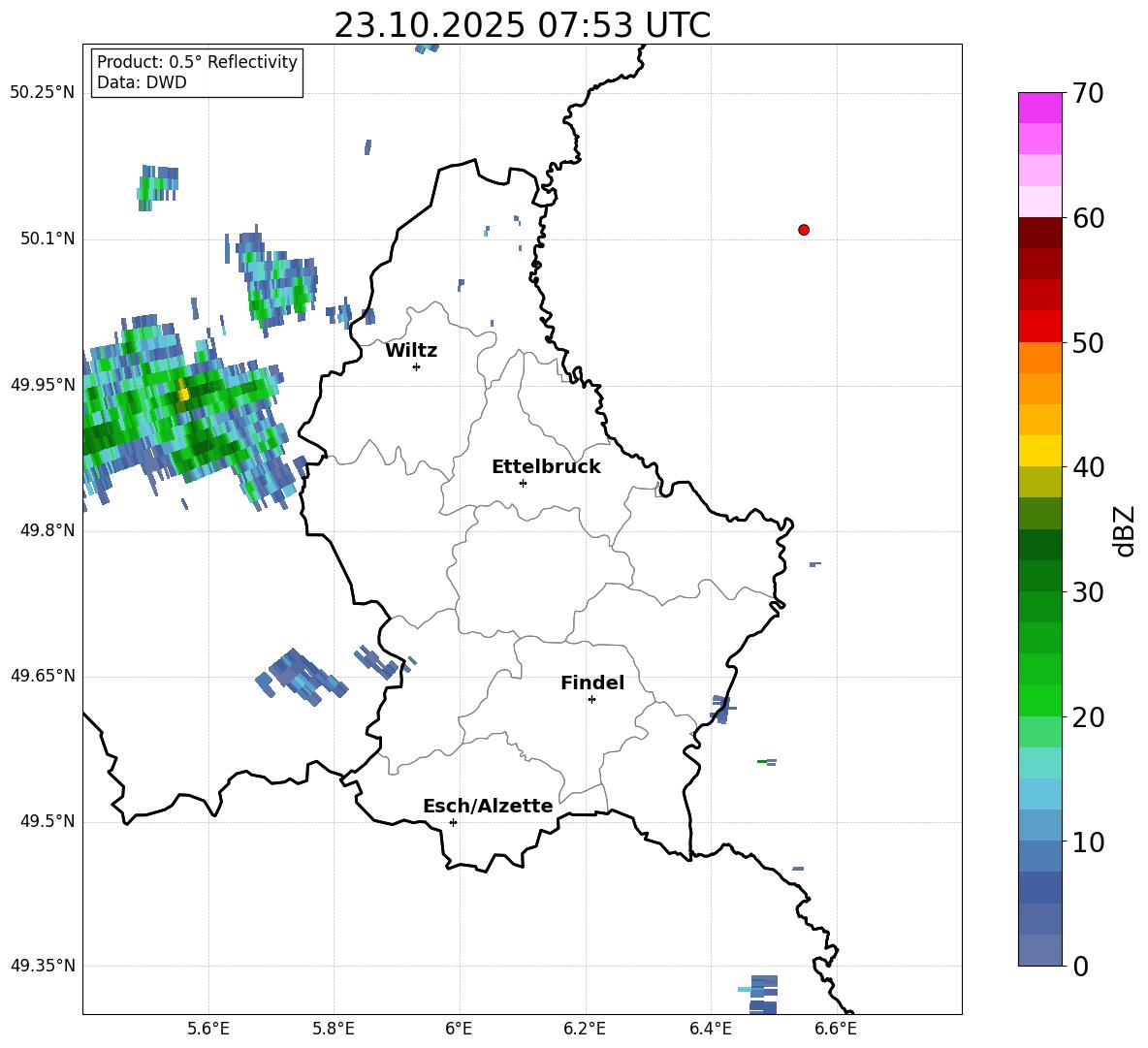Click the 49.5°N latitude label
The width and height of the screenshot is (1148, 1048).
coord(48,821)
